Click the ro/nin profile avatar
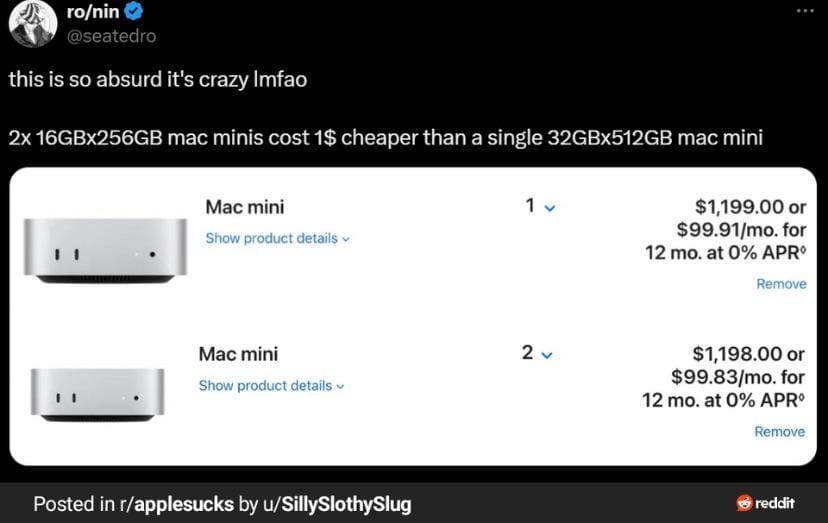The width and height of the screenshot is (828, 523). coord(30,22)
